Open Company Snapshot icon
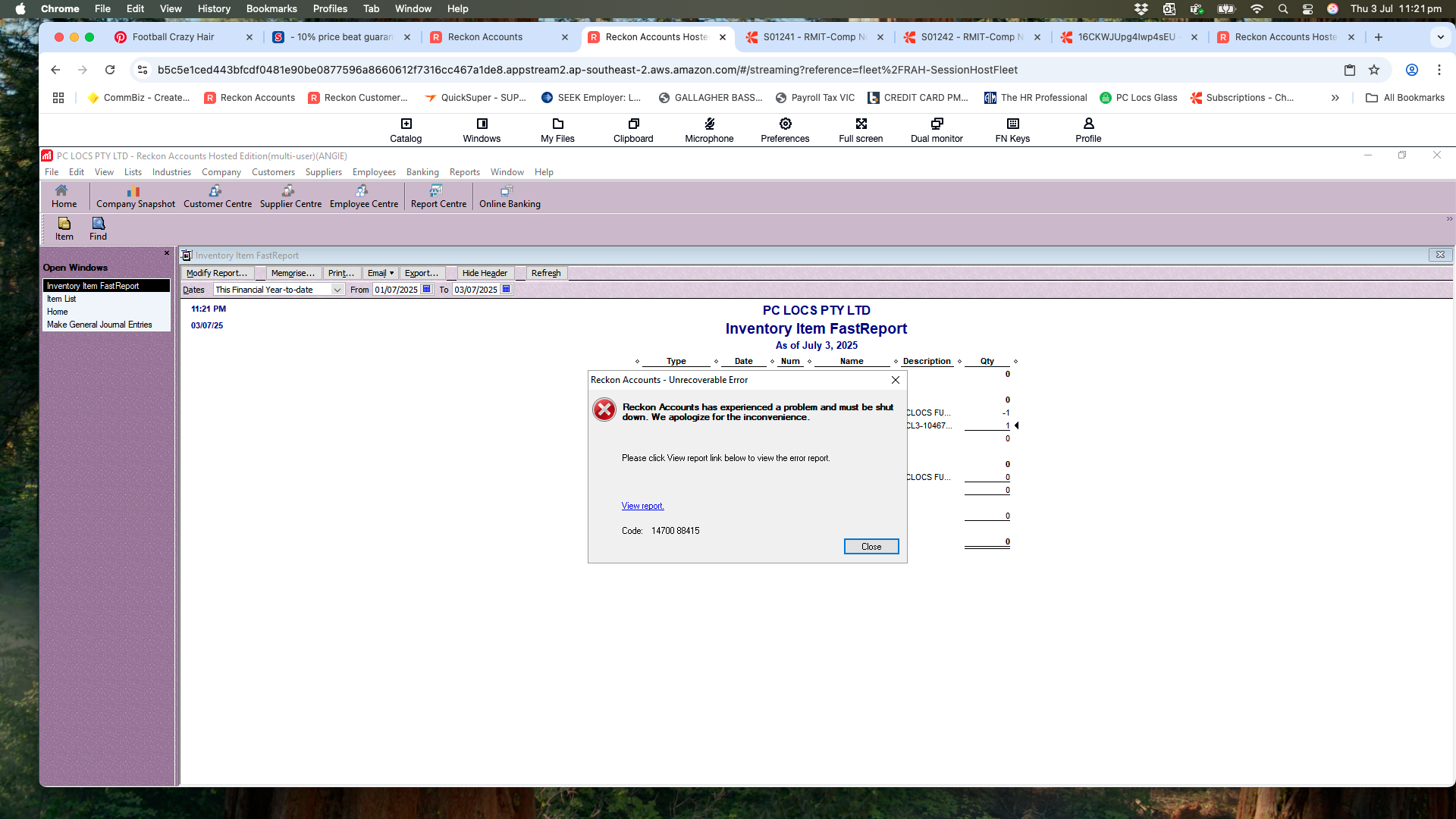The width and height of the screenshot is (1456, 819). tap(135, 196)
